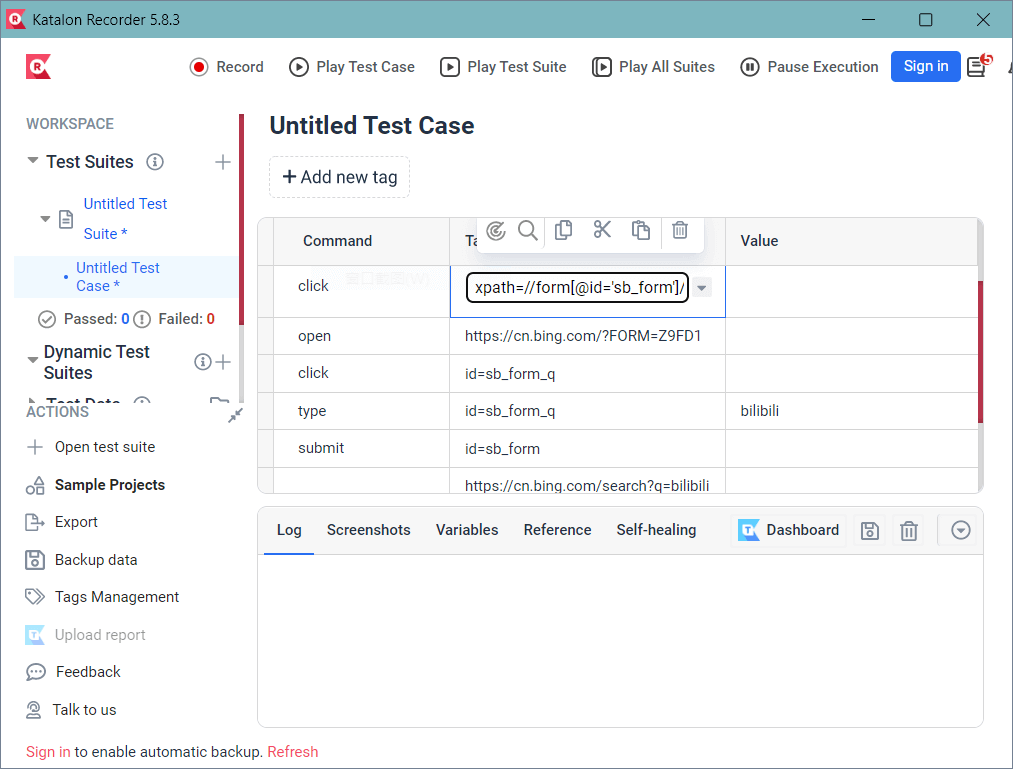Open Tags Management
The image size is (1013, 769).
pos(102,596)
